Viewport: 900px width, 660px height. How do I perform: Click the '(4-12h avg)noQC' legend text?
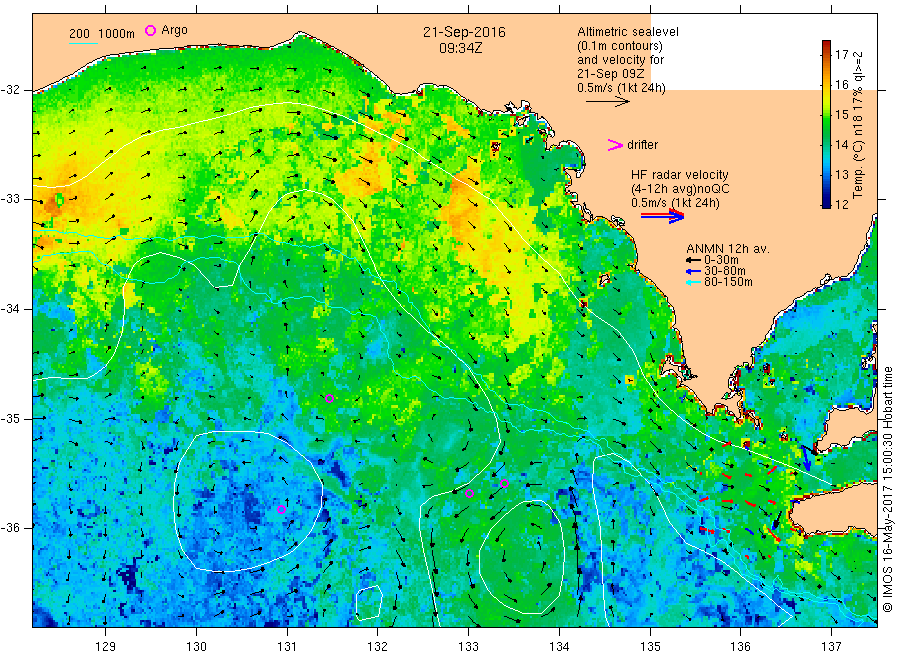(680, 189)
